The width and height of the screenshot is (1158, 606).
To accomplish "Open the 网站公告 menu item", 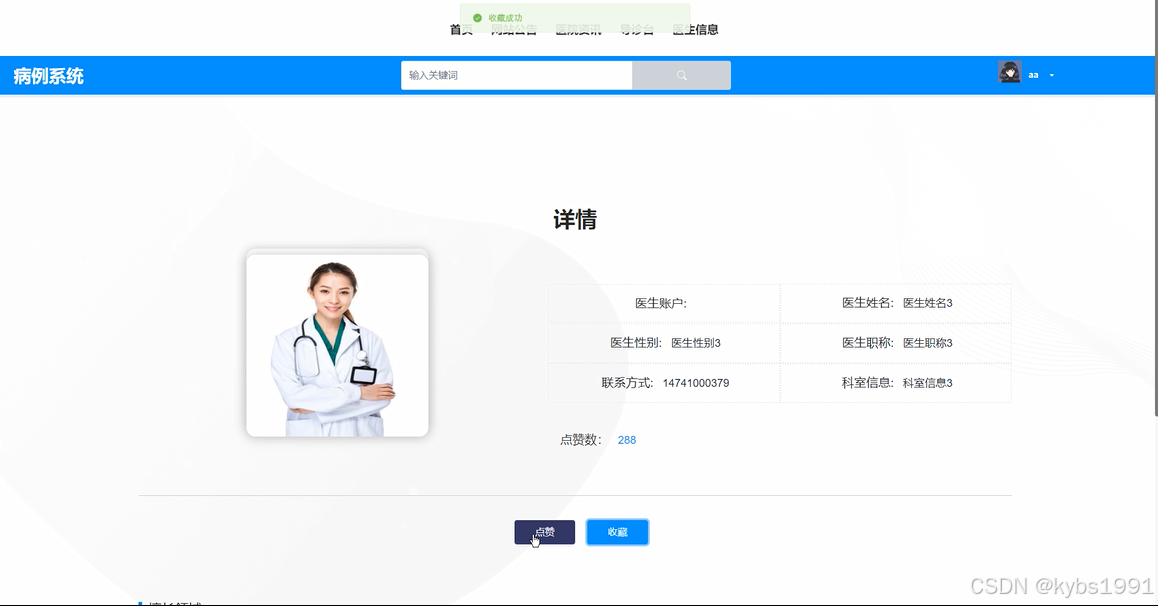I will point(514,30).
